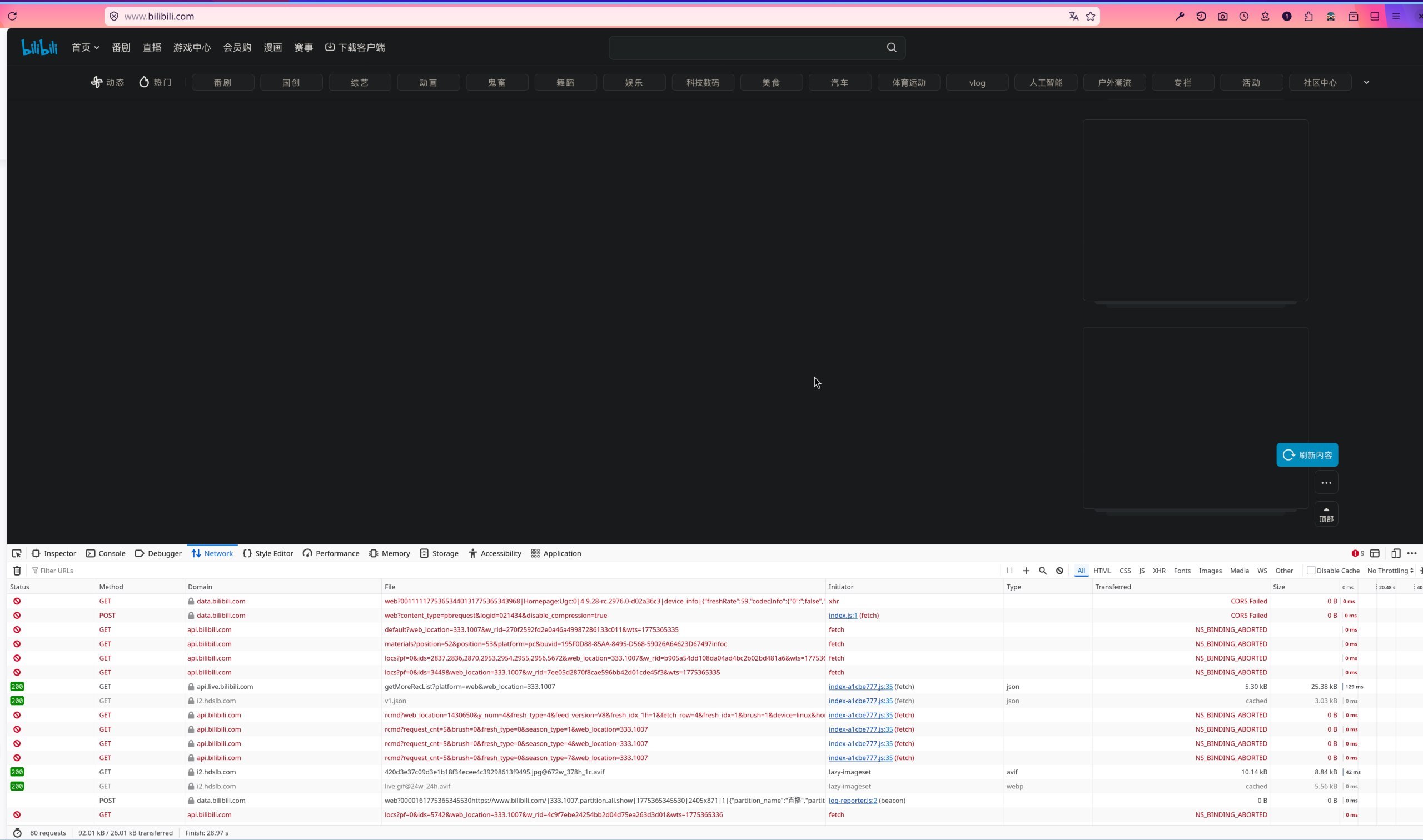Open the extensions puzzle piece icon
Image resolution: width=1423 pixels, height=840 pixels.
[1308, 17]
